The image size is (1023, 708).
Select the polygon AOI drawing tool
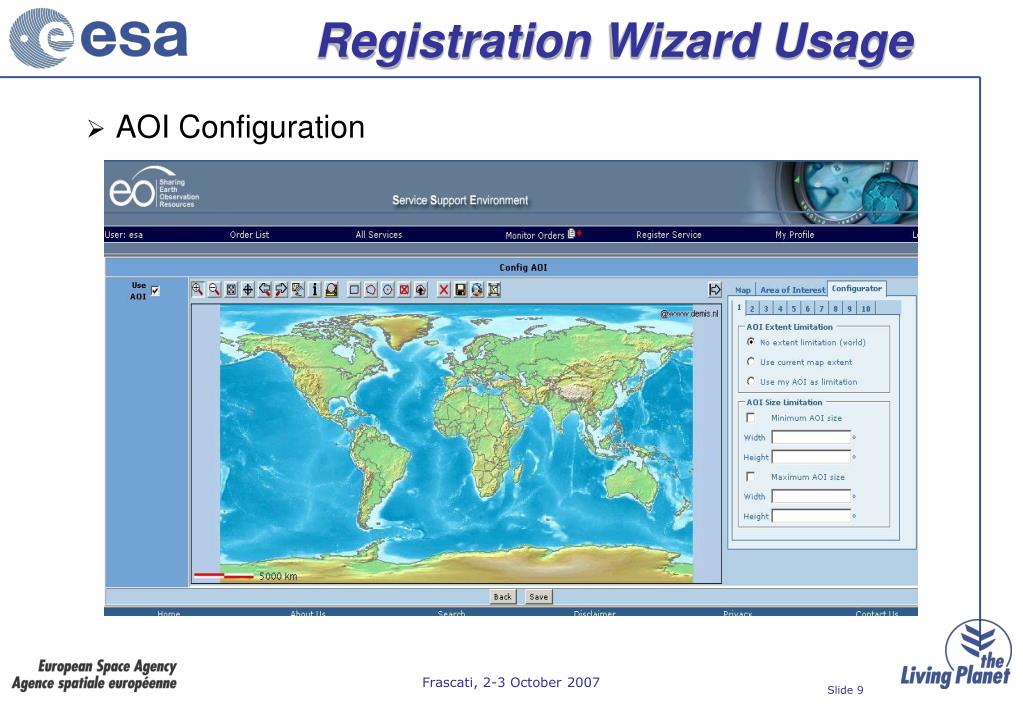point(371,289)
